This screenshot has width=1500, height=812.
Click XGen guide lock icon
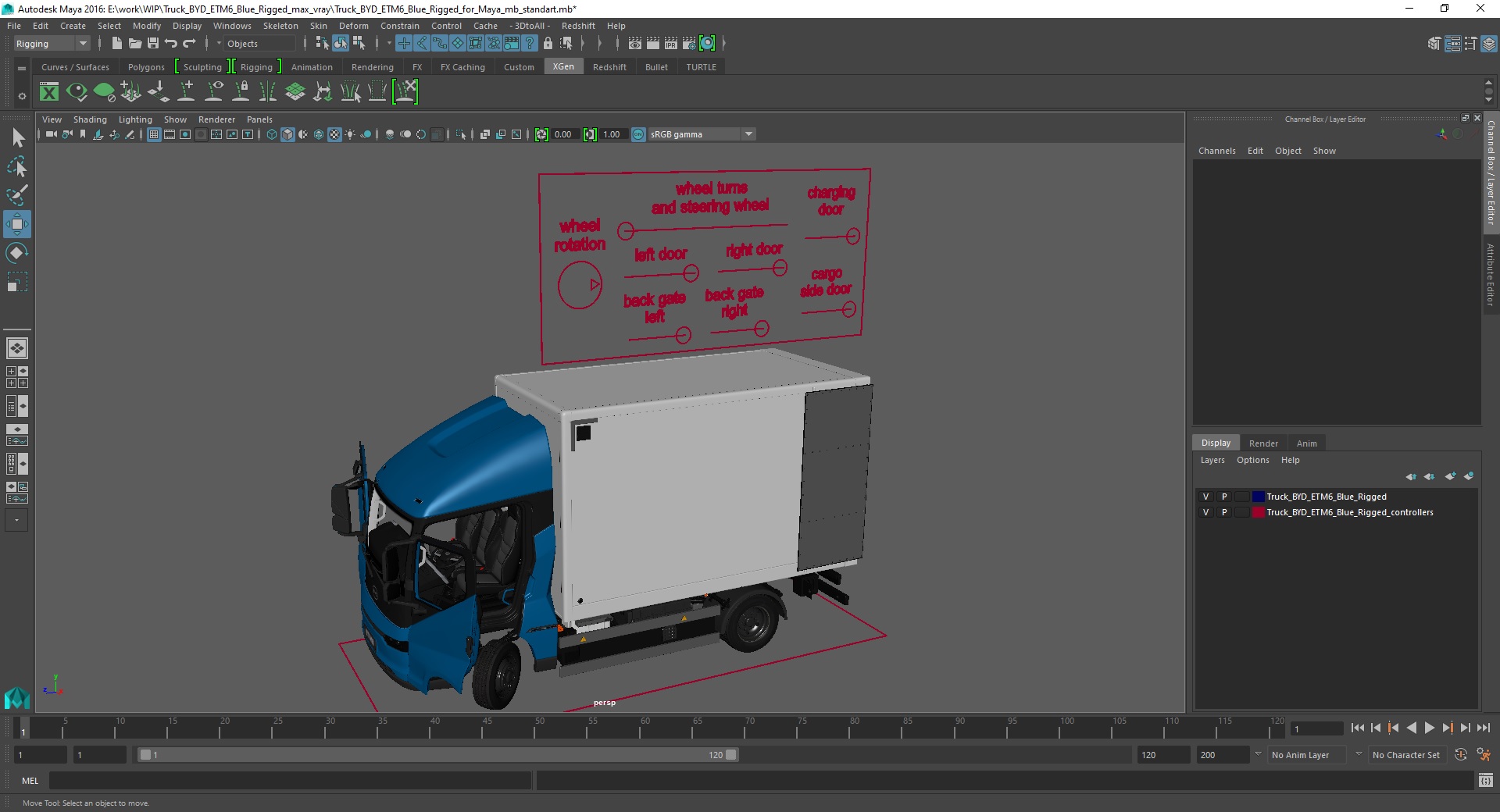click(241, 92)
